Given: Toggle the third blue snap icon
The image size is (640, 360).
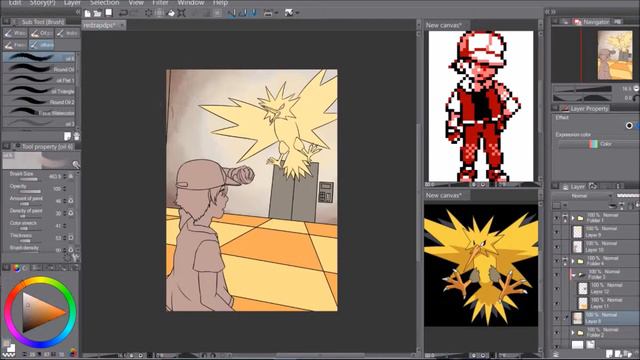Looking at the screenshot, I should [253, 13].
